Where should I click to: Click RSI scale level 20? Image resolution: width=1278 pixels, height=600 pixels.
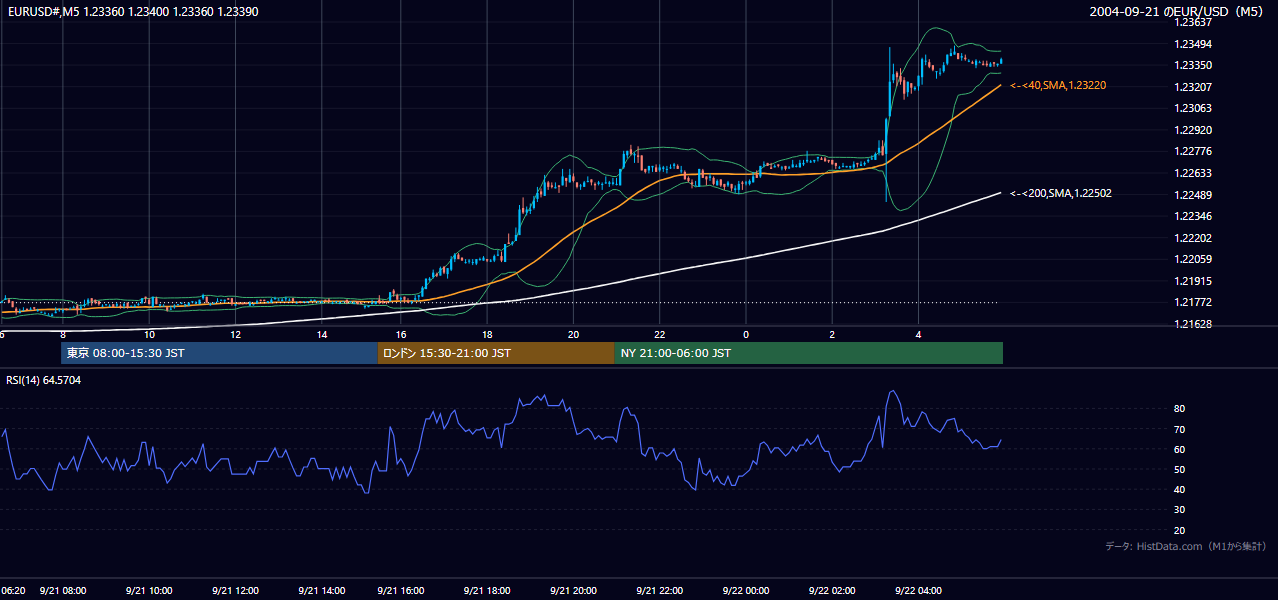1180,530
